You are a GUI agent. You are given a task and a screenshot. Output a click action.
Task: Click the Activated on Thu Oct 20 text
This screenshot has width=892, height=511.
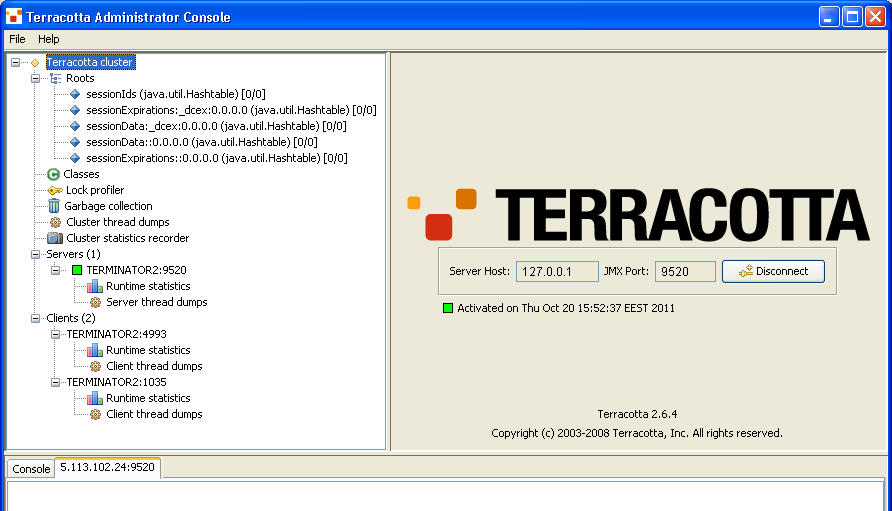[566, 308]
